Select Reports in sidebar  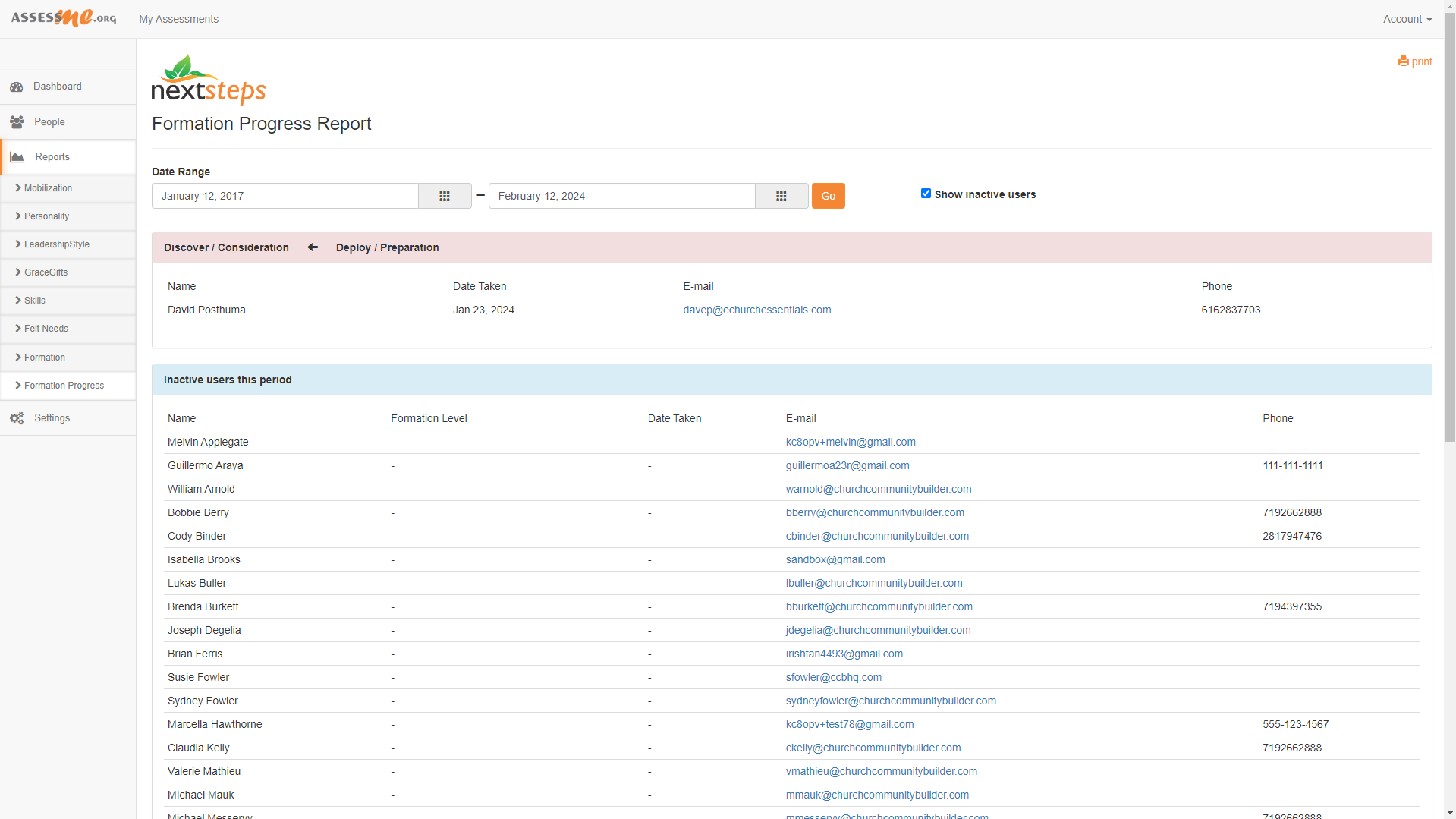52,157
